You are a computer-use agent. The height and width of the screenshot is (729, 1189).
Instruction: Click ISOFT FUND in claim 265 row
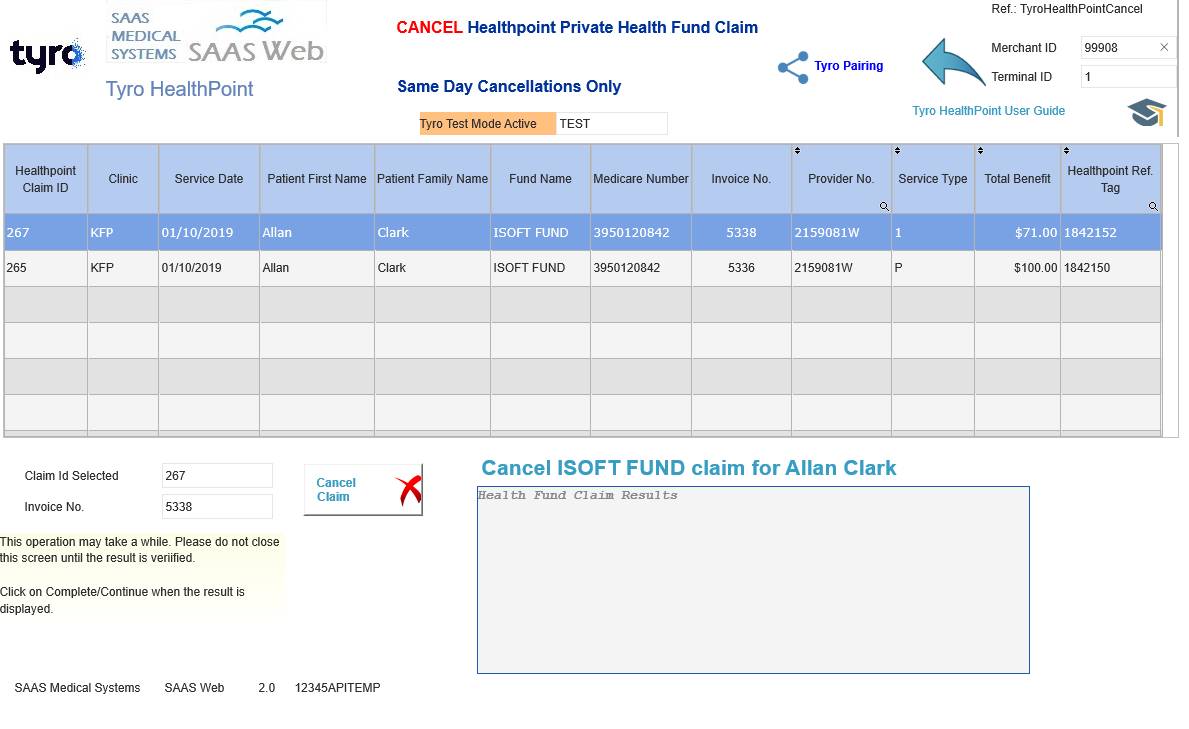(540, 268)
